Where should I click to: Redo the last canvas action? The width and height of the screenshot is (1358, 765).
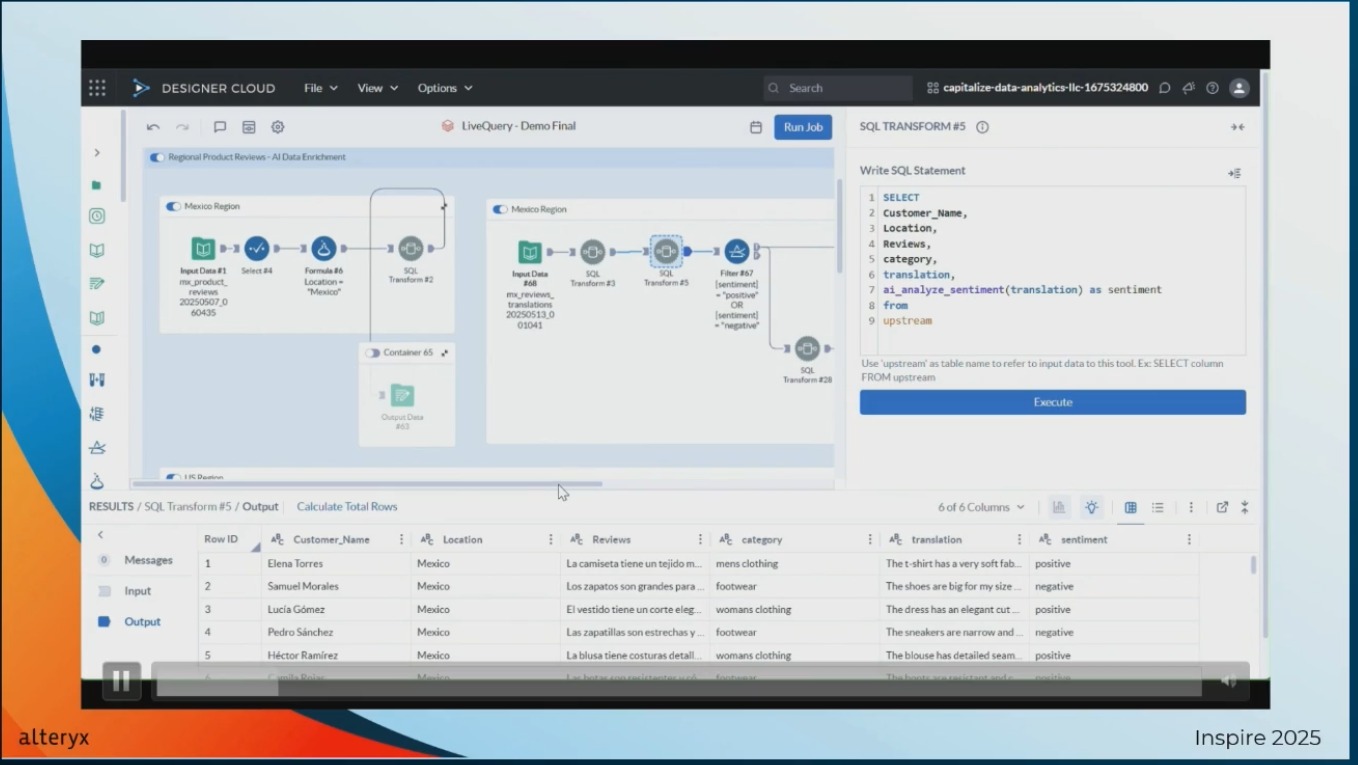pyautogui.click(x=182, y=127)
